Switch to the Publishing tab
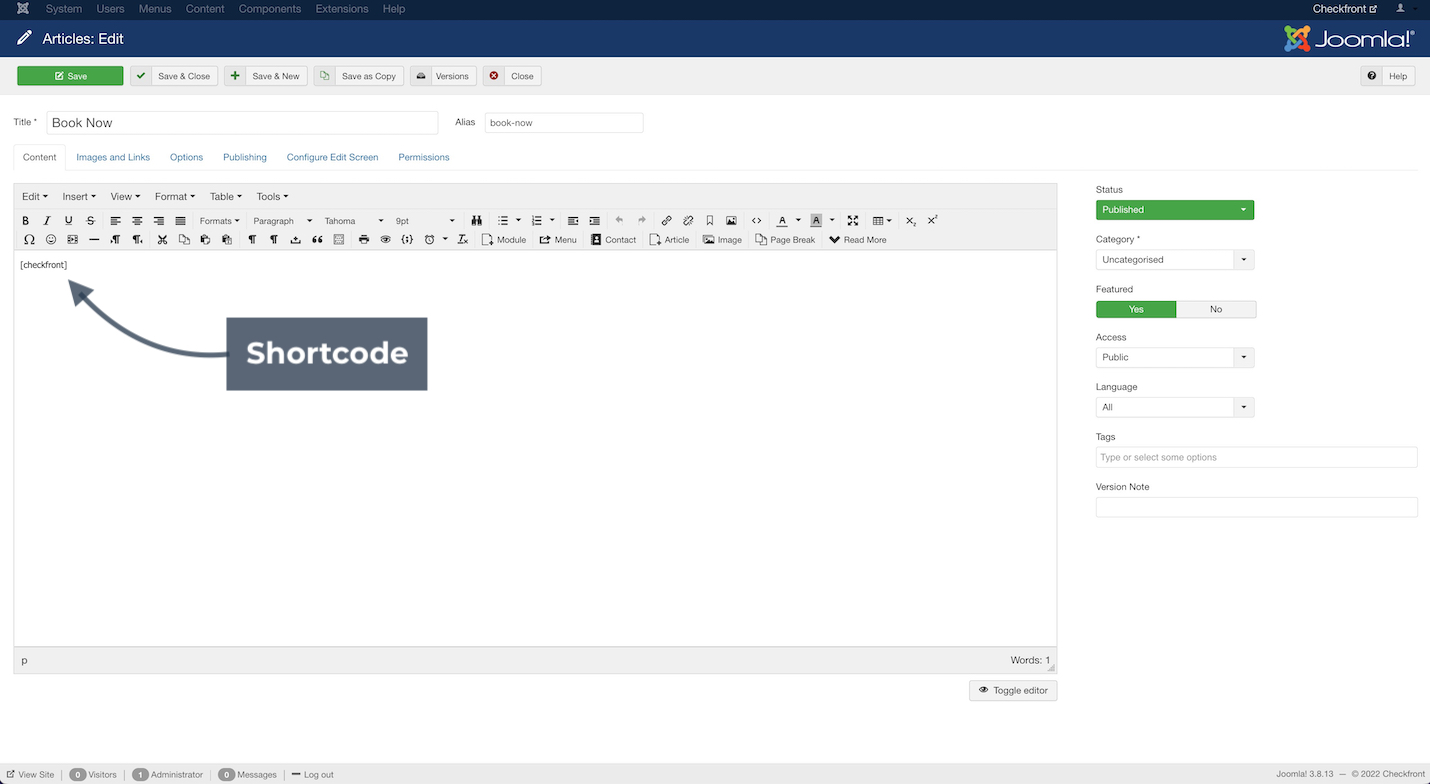This screenshot has width=1430, height=784. pos(245,157)
